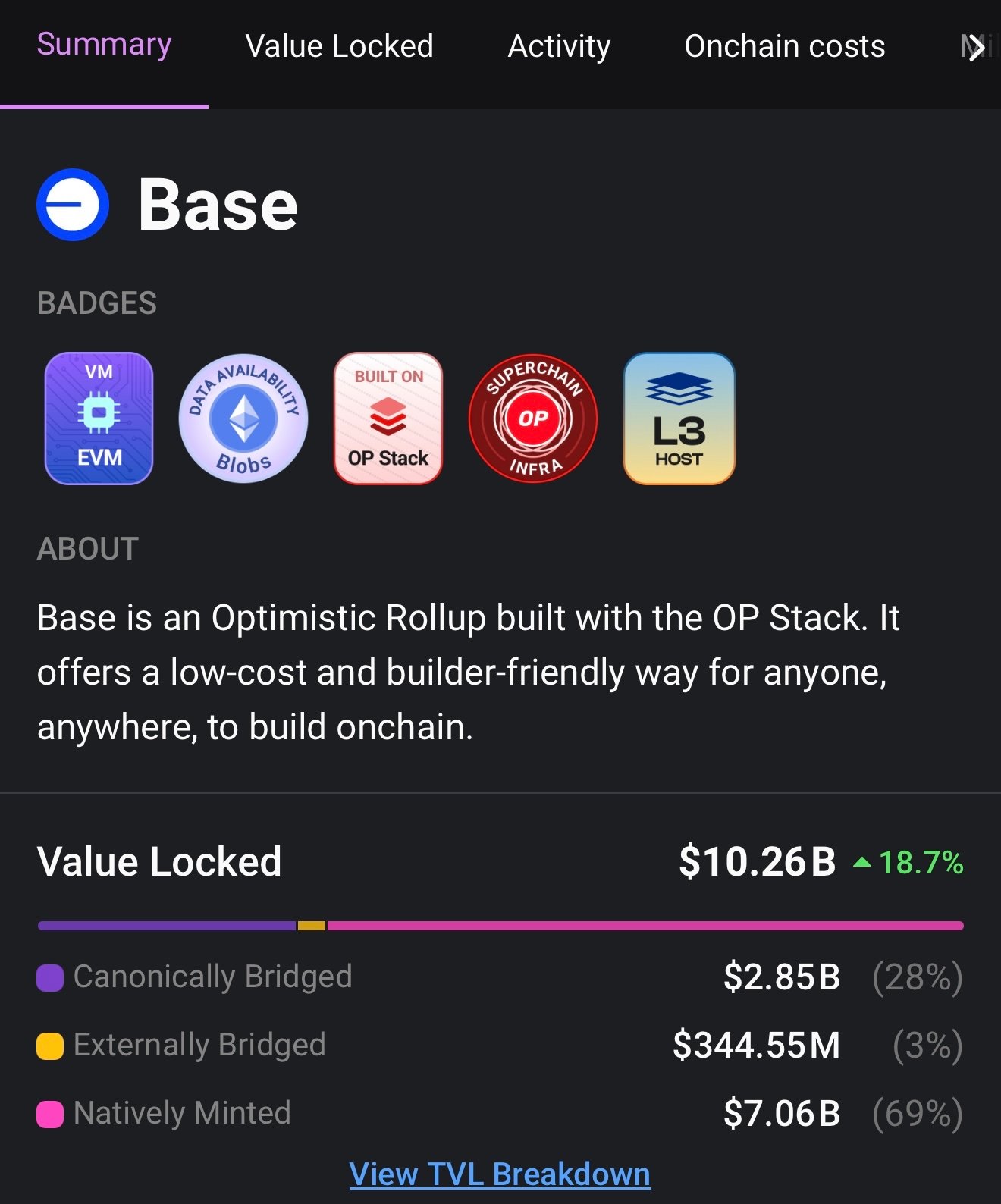Click the Base project title heading
This screenshot has height=1204, width=1001.
point(218,205)
